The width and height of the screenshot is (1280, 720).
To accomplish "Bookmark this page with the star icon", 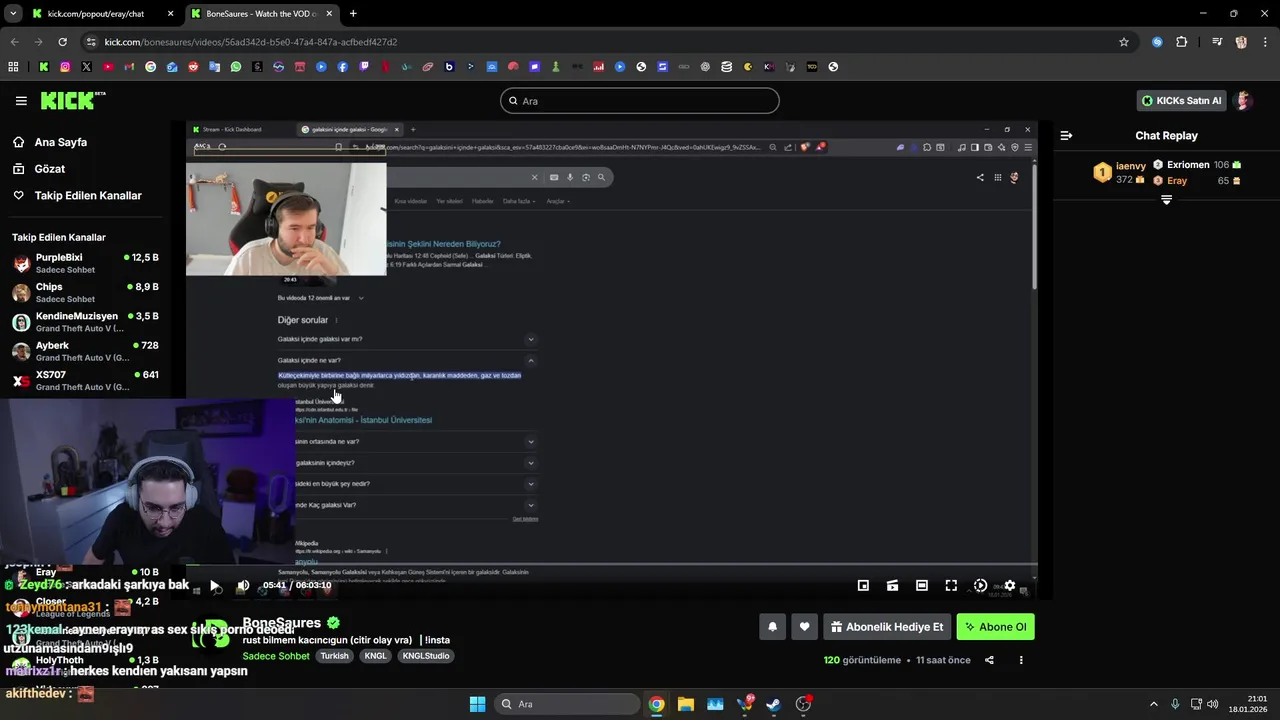I will (x=1124, y=42).
